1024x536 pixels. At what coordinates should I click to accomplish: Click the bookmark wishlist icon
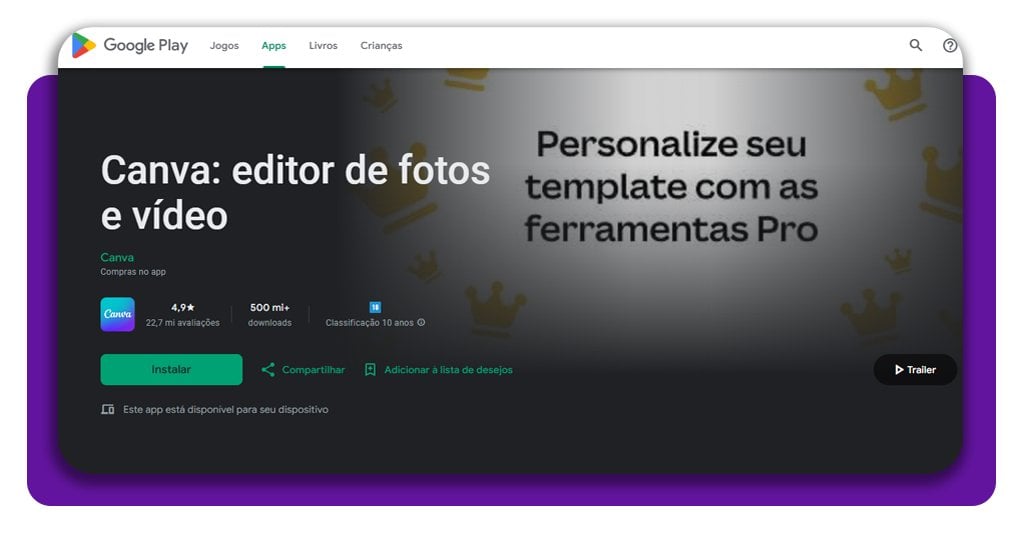coord(370,370)
